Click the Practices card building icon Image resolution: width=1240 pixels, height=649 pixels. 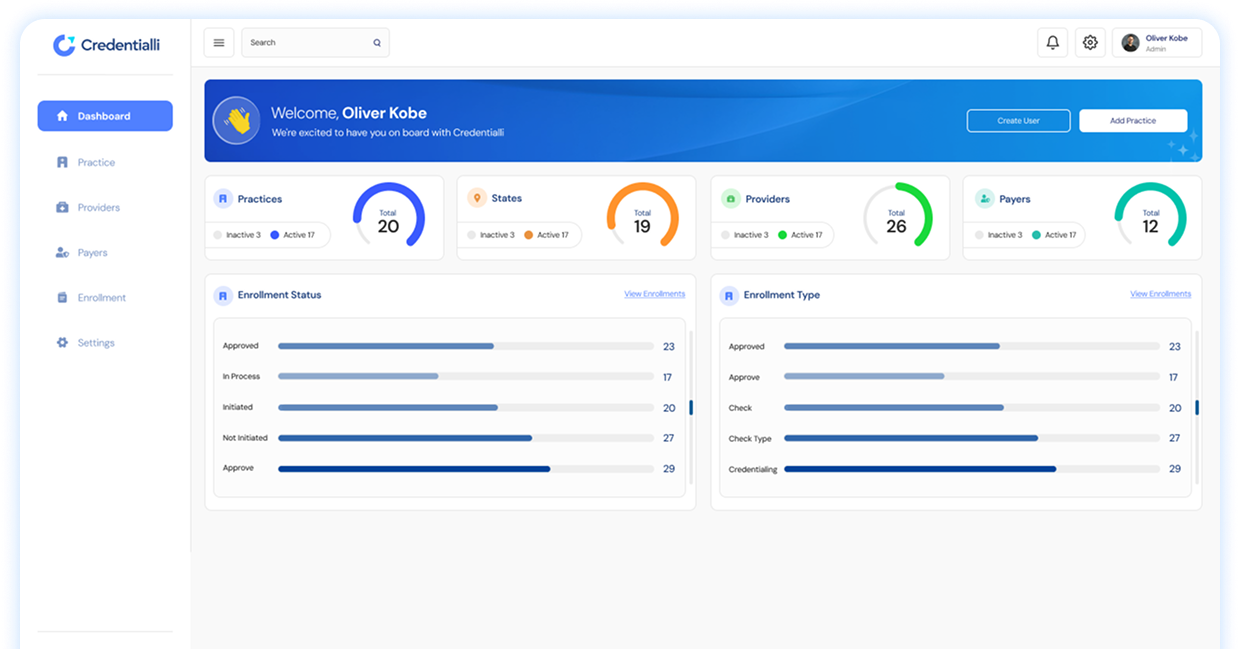(x=223, y=199)
